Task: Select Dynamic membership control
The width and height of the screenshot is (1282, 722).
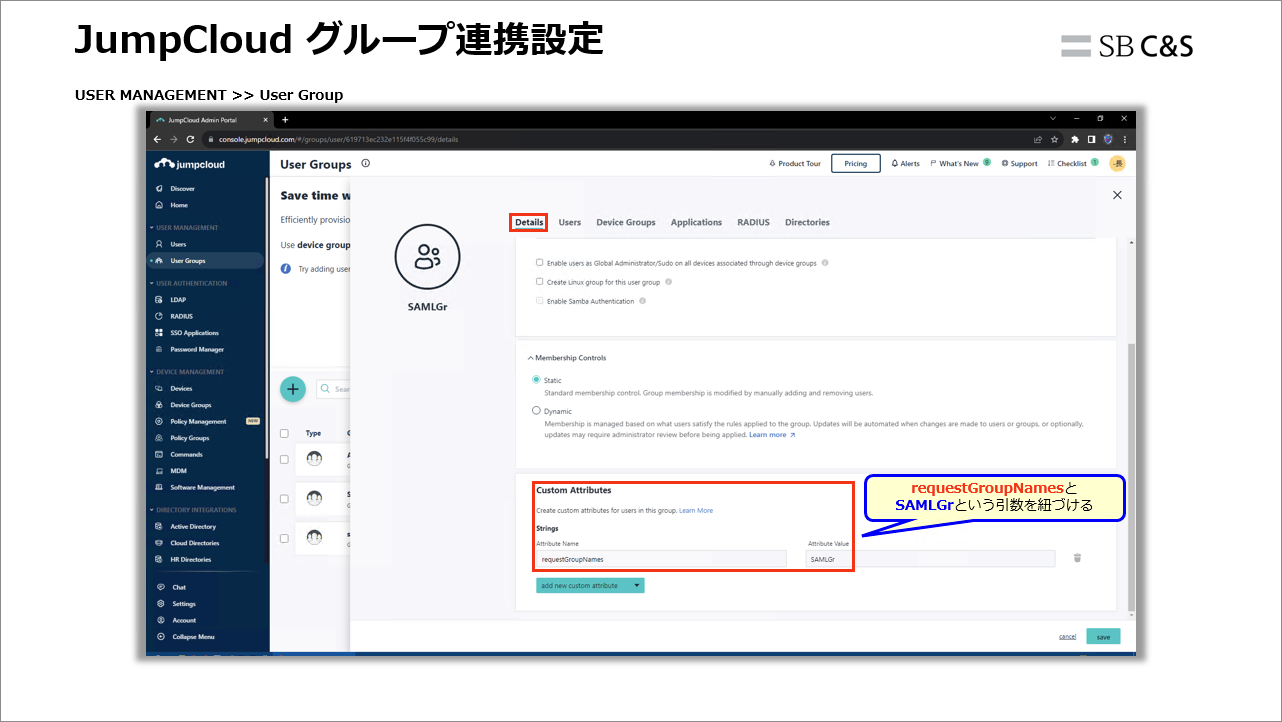Action: (x=537, y=411)
